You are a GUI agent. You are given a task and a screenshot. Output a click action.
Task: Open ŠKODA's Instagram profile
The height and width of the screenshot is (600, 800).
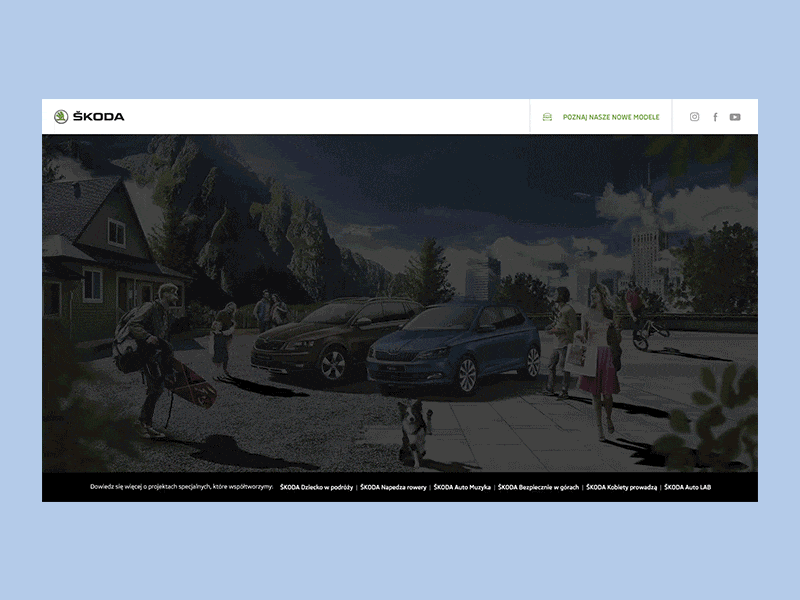click(693, 116)
